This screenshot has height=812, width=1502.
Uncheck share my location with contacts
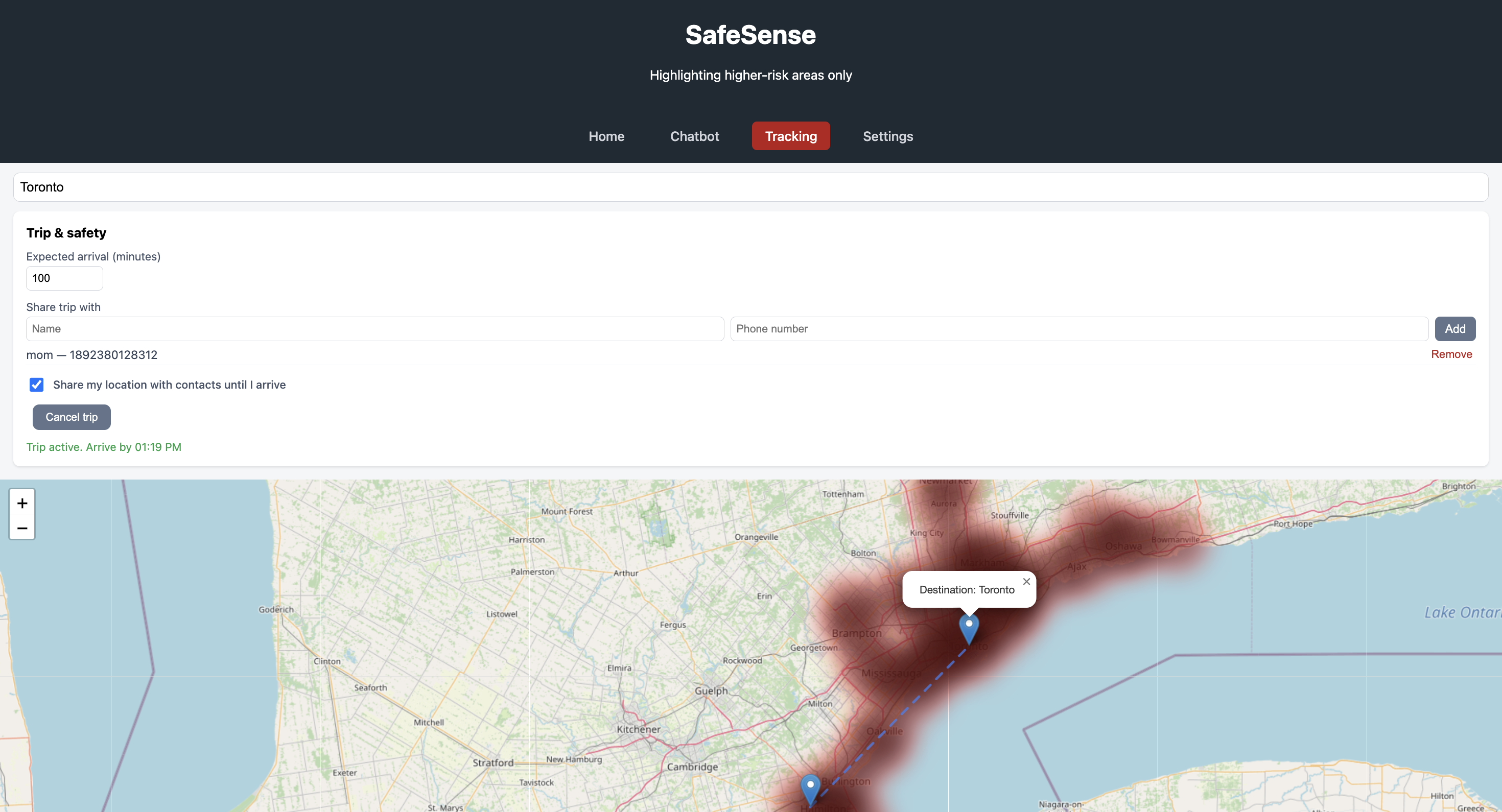tap(37, 385)
